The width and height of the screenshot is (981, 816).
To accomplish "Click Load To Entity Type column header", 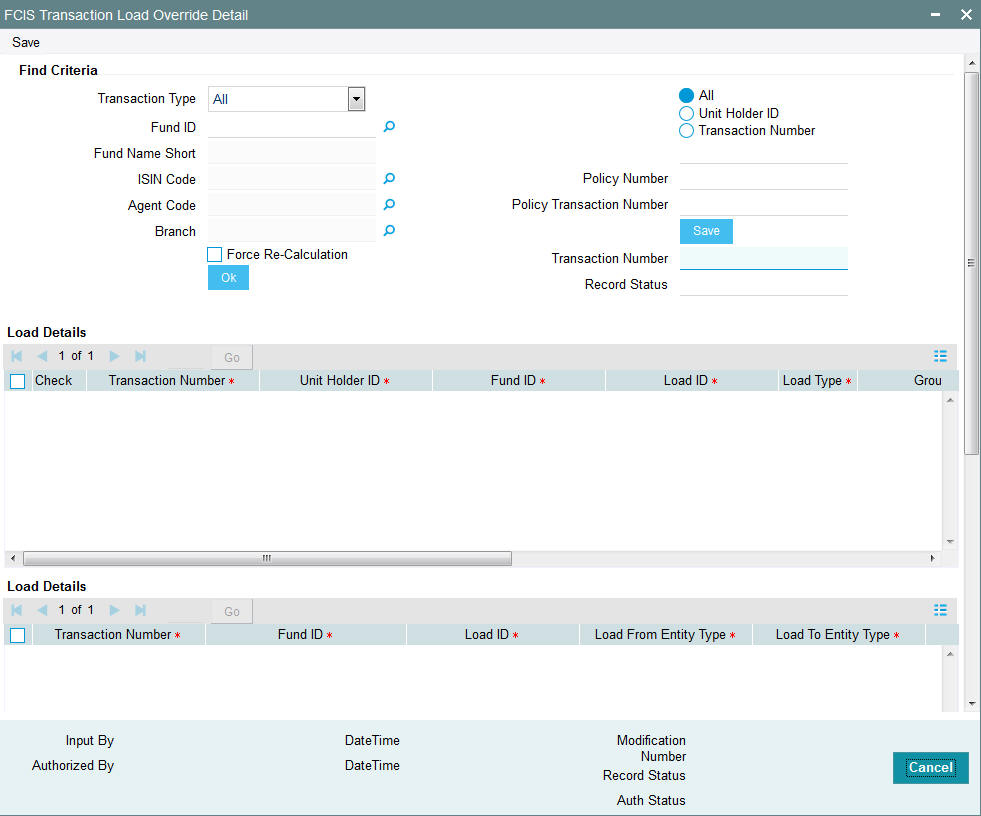I will coord(838,635).
